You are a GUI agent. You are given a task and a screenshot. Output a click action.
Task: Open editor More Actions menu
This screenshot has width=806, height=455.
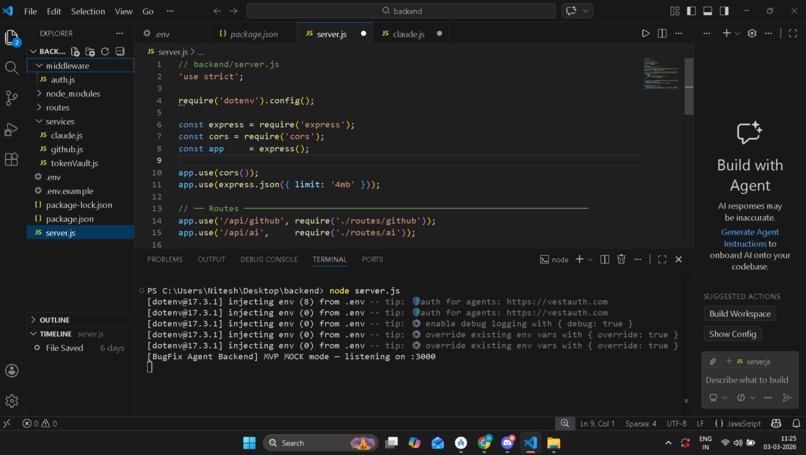pyautogui.click(x=679, y=33)
